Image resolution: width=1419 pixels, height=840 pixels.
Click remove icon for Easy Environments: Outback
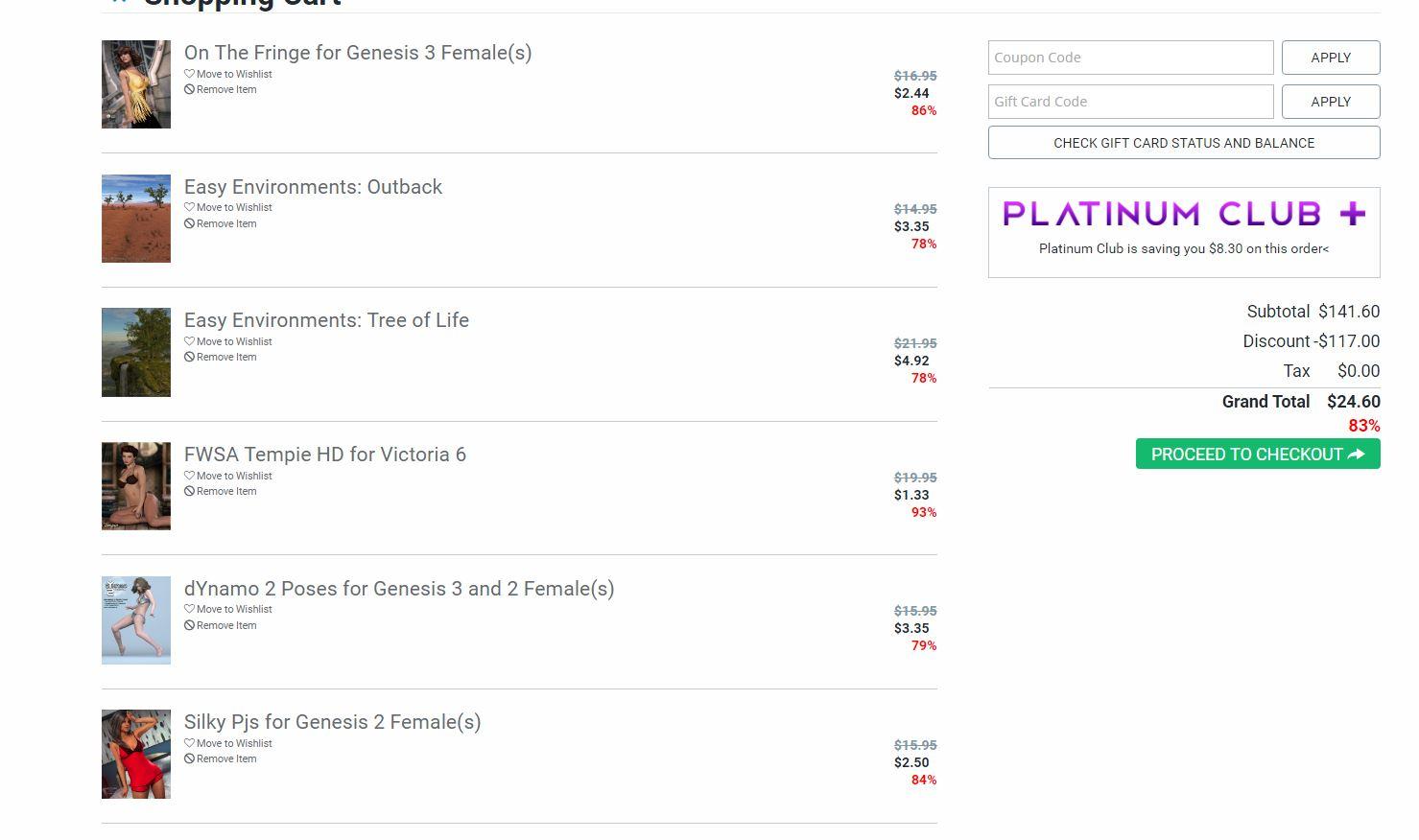189,223
